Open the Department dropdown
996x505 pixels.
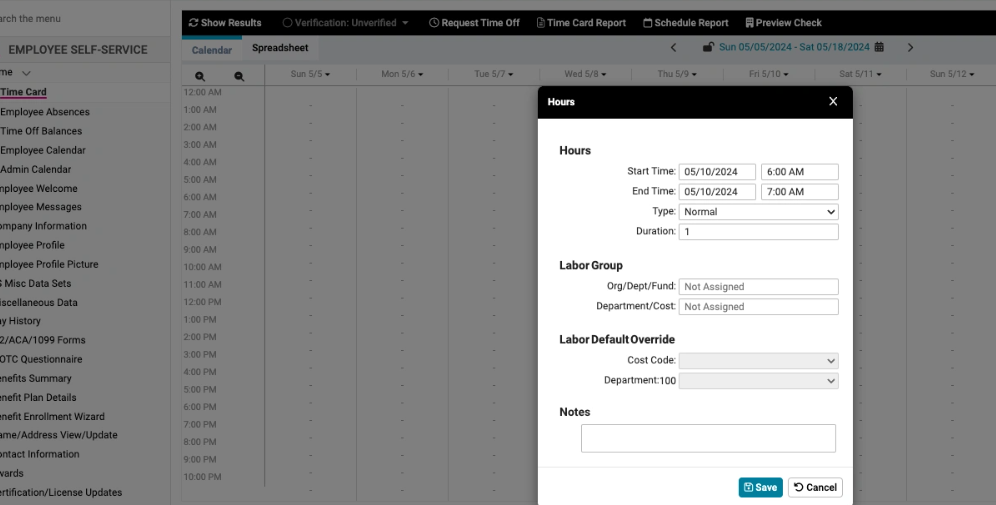point(758,381)
